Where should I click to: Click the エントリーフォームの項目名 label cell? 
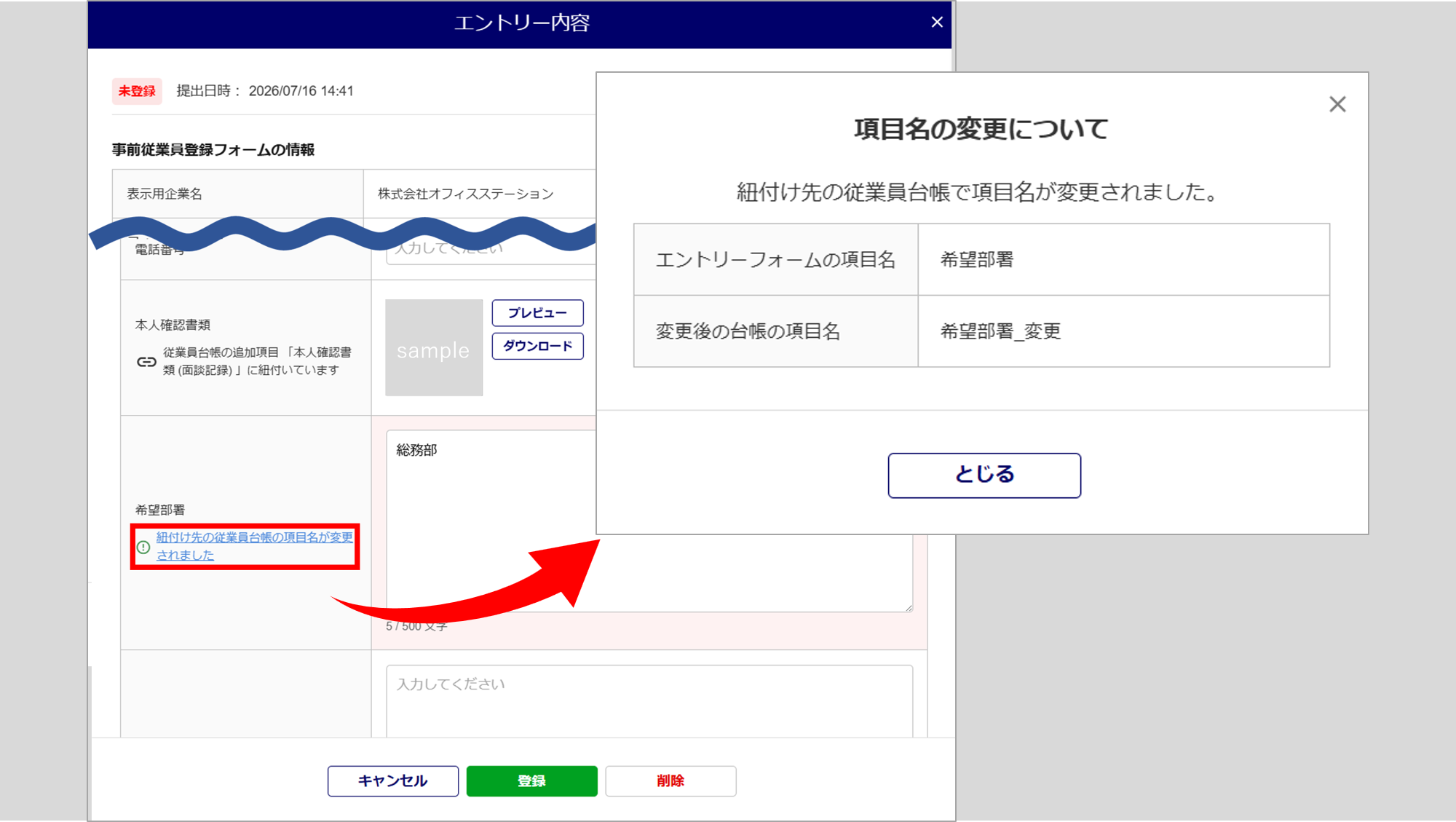(x=776, y=260)
